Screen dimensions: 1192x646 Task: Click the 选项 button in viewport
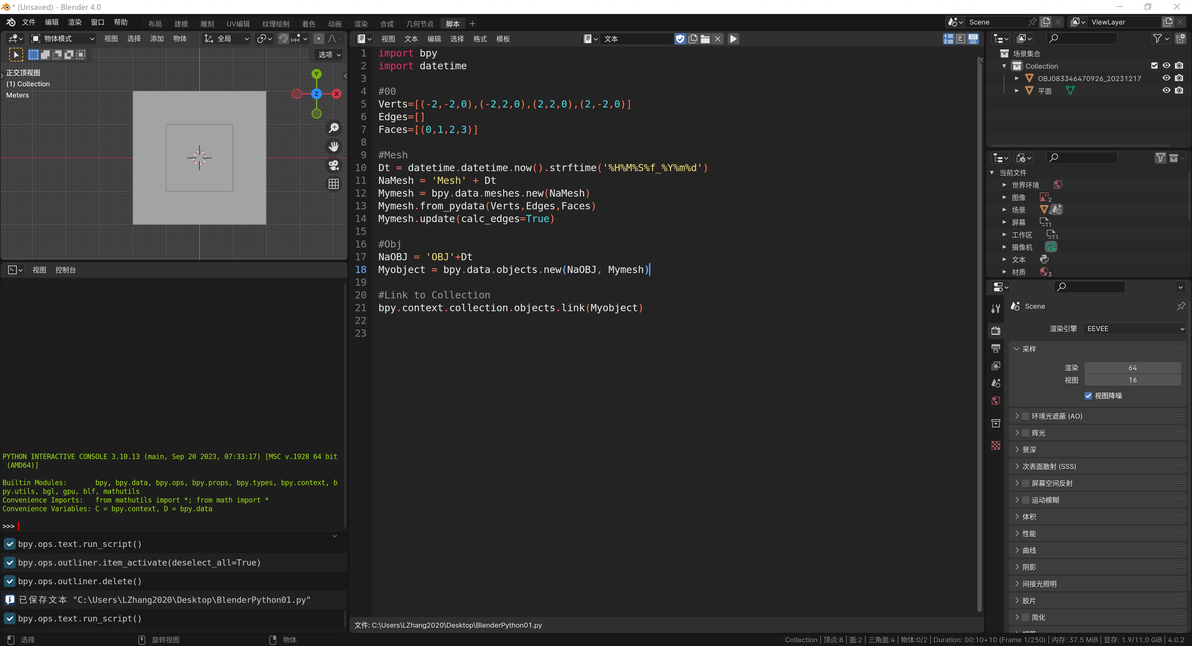tap(328, 55)
